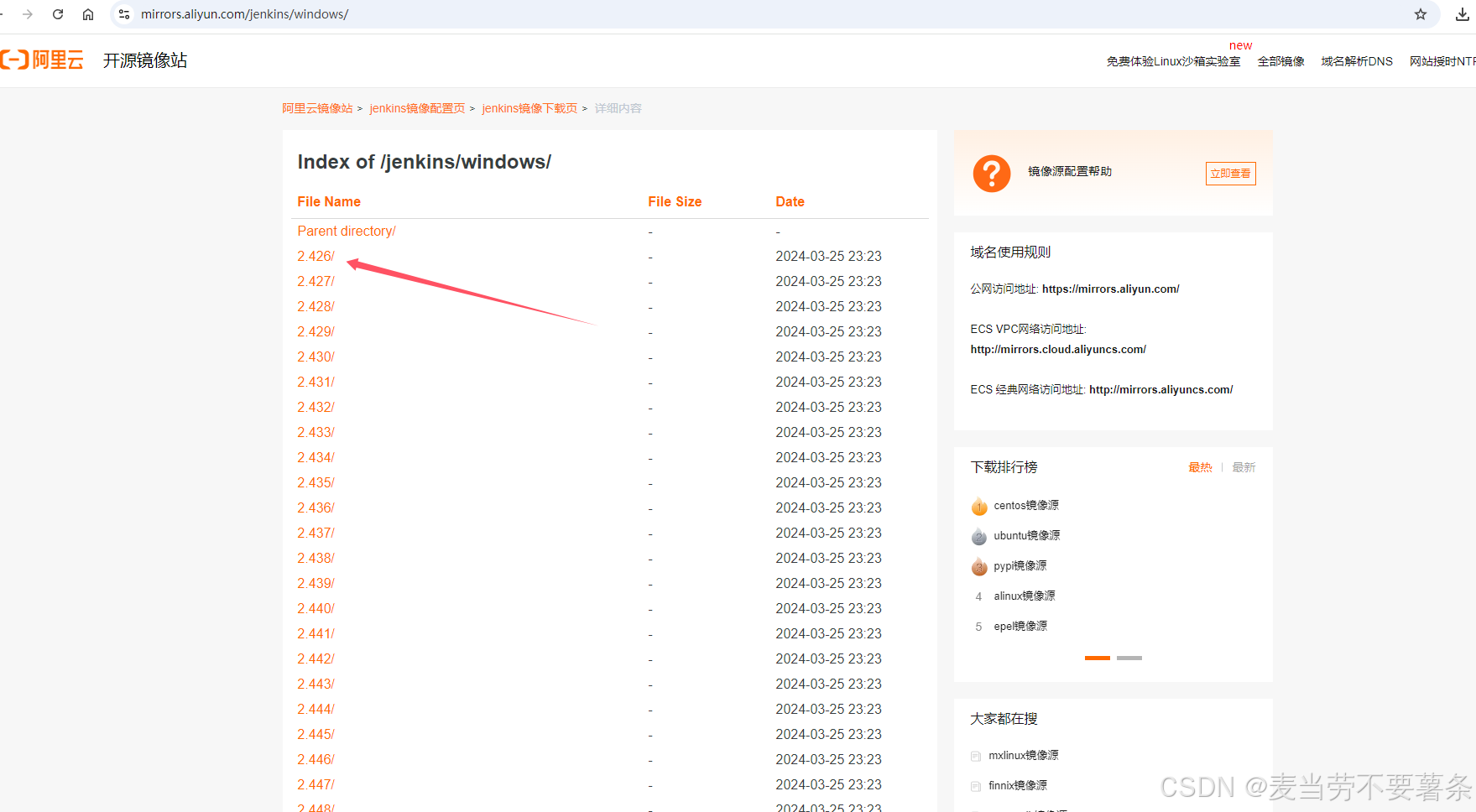1476x812 pixels.
Task: Click the Aliyun logo
Action: [42, 60]
